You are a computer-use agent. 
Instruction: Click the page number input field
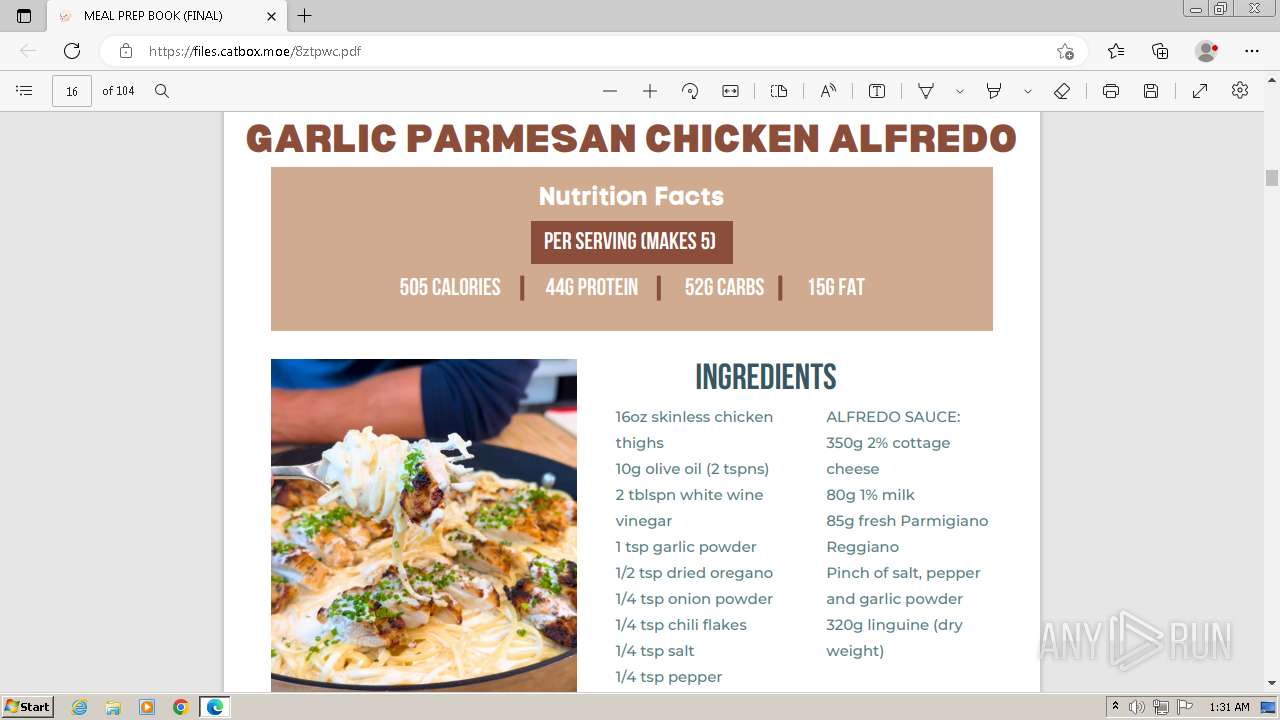click(x=72, y=91)
